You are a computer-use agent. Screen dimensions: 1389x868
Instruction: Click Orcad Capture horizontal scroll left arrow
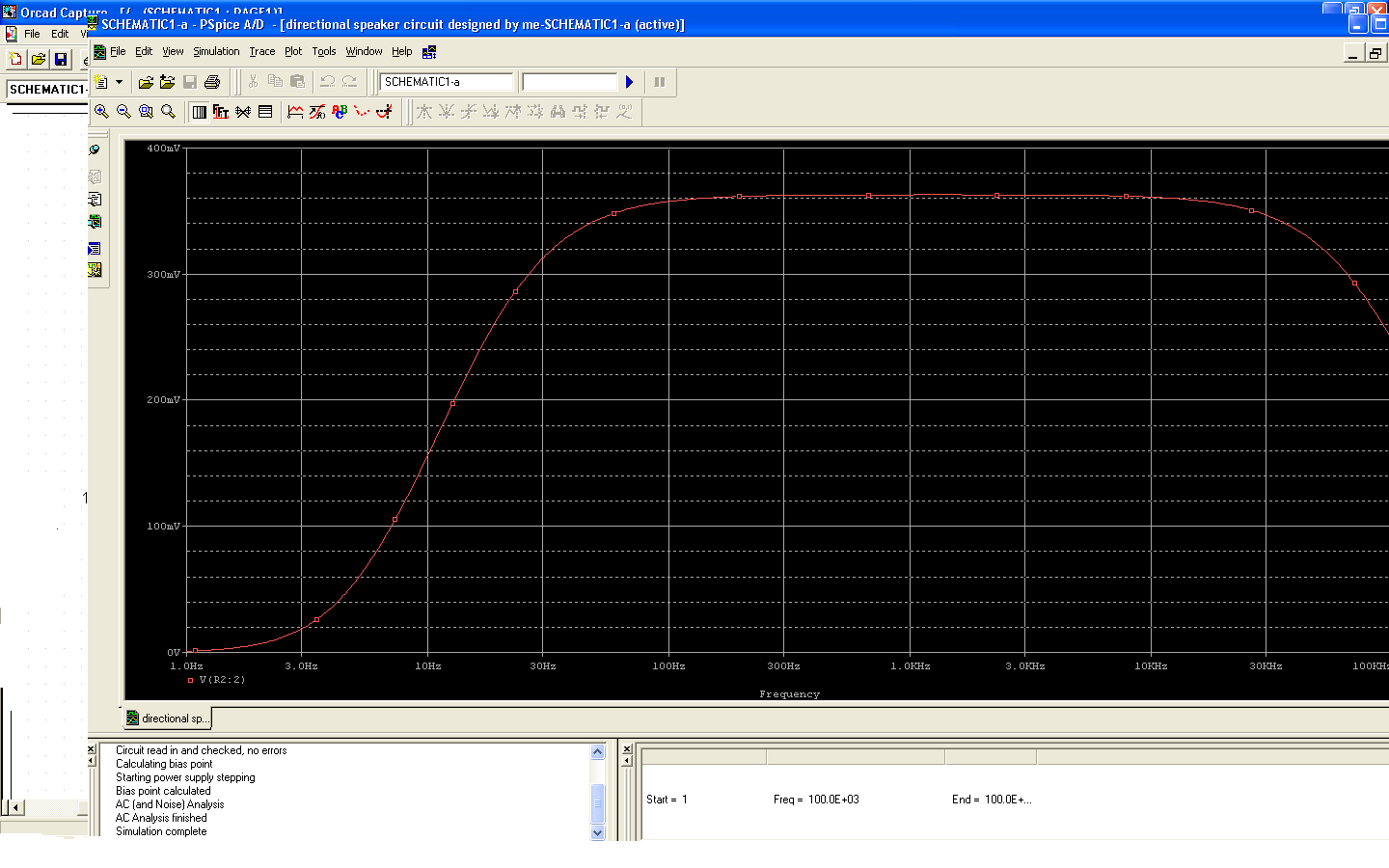(16, 807)
